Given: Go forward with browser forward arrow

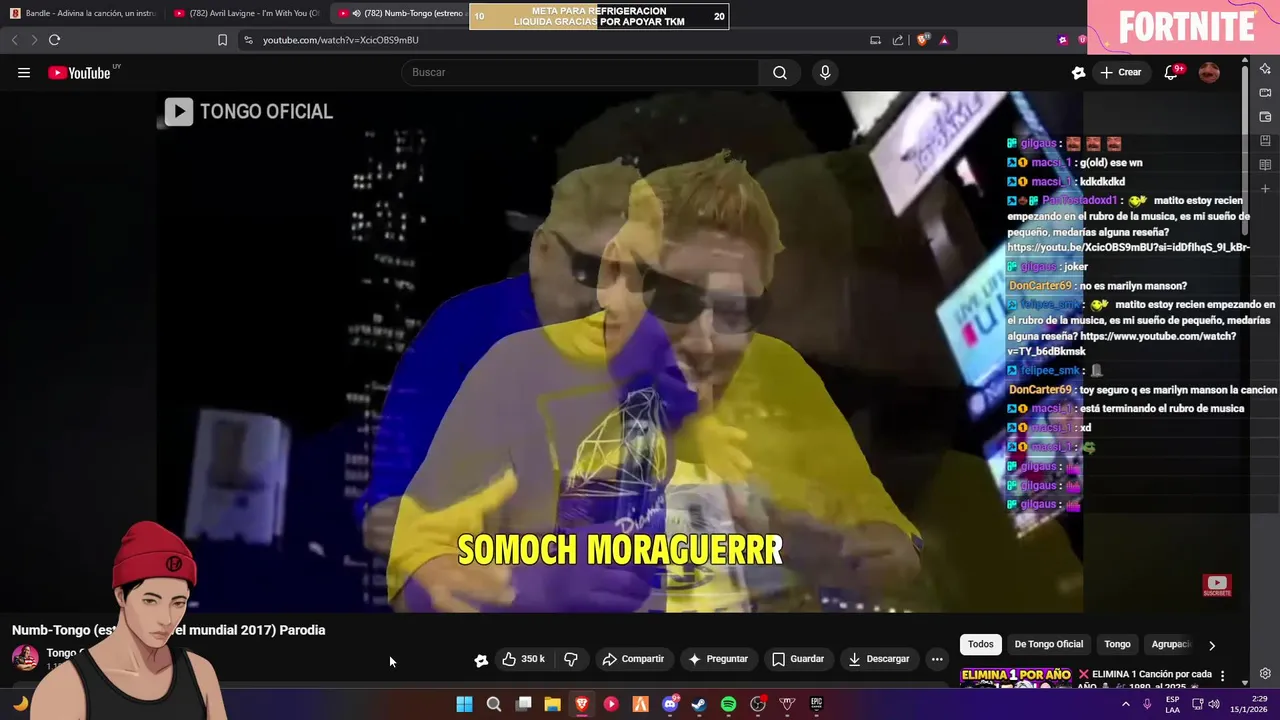Looking at the screenshot, I should (x=33, y=40).
